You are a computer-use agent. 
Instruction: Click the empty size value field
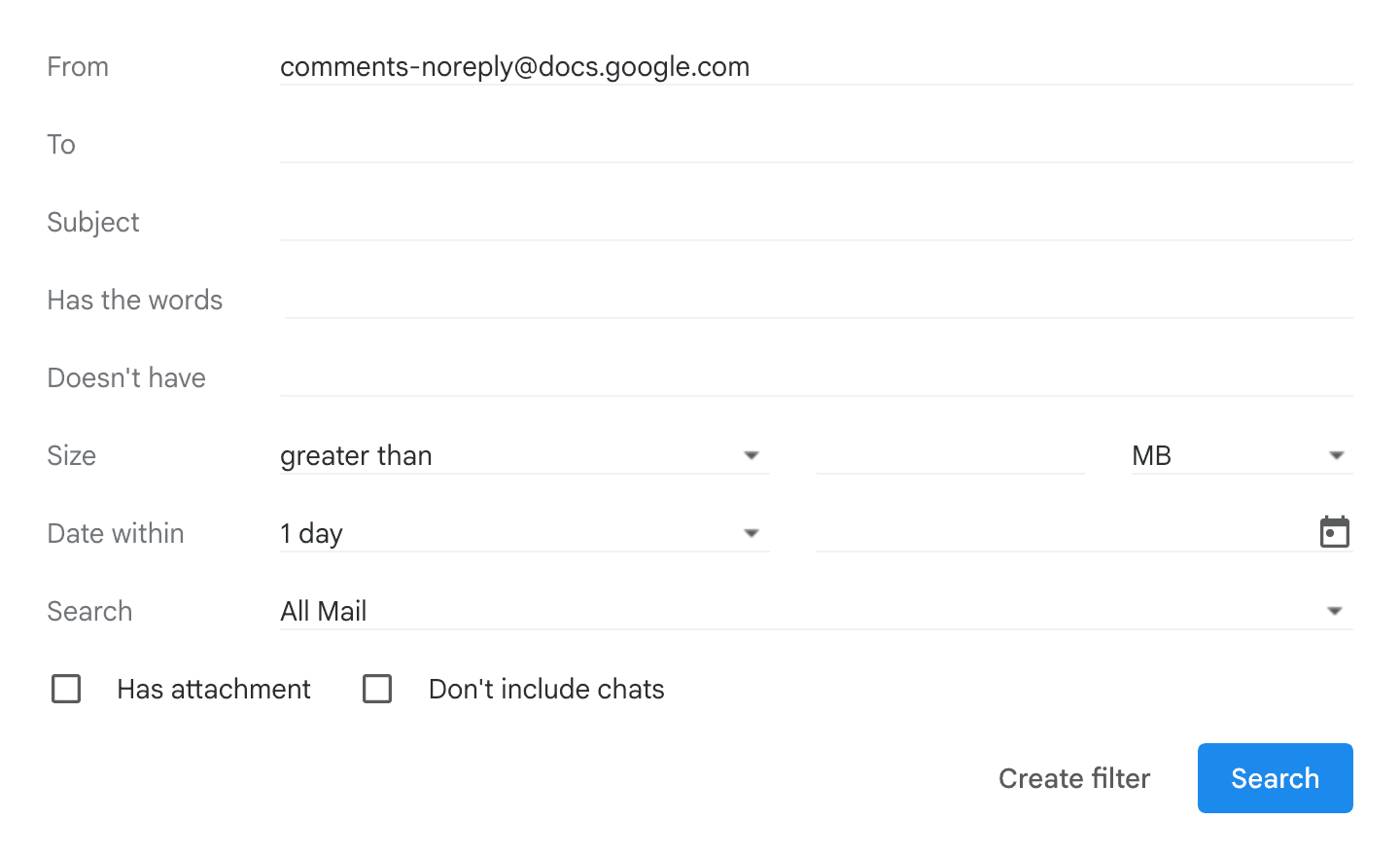[950, 454]
